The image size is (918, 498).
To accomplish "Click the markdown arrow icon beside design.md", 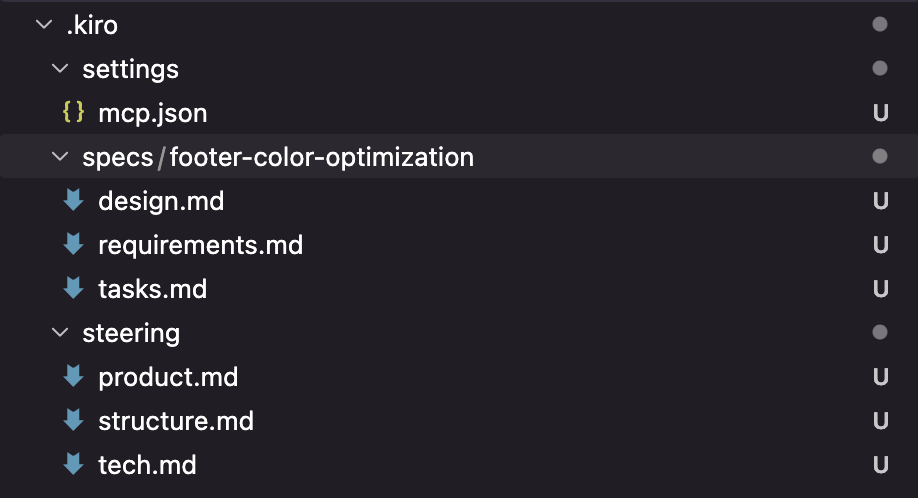I will [73, 200].
